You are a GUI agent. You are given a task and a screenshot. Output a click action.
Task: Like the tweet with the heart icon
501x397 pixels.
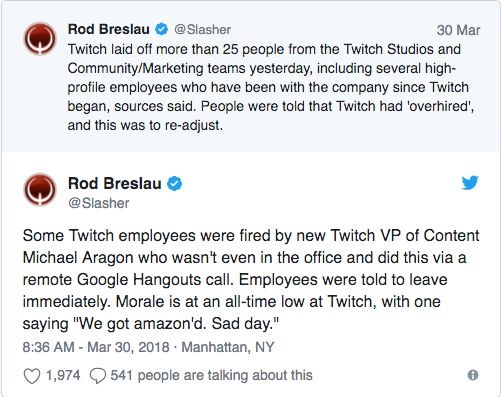tap(32, 376)
